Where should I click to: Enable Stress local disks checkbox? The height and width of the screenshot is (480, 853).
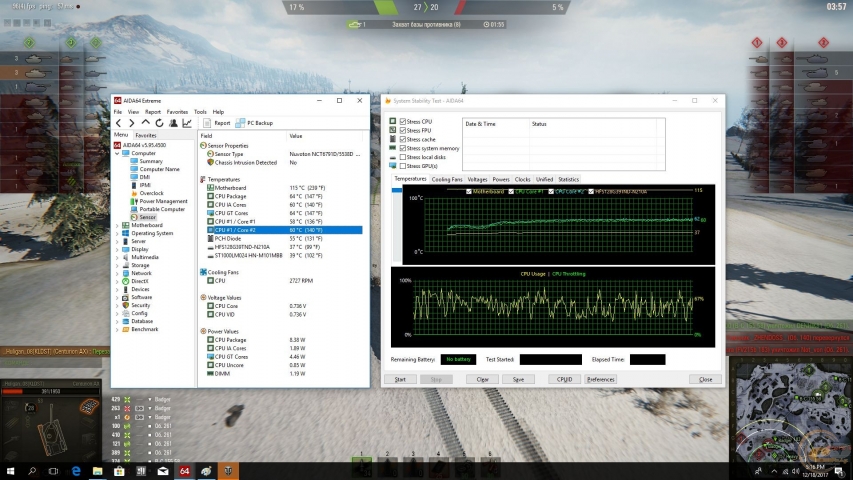tap(403, 157)
